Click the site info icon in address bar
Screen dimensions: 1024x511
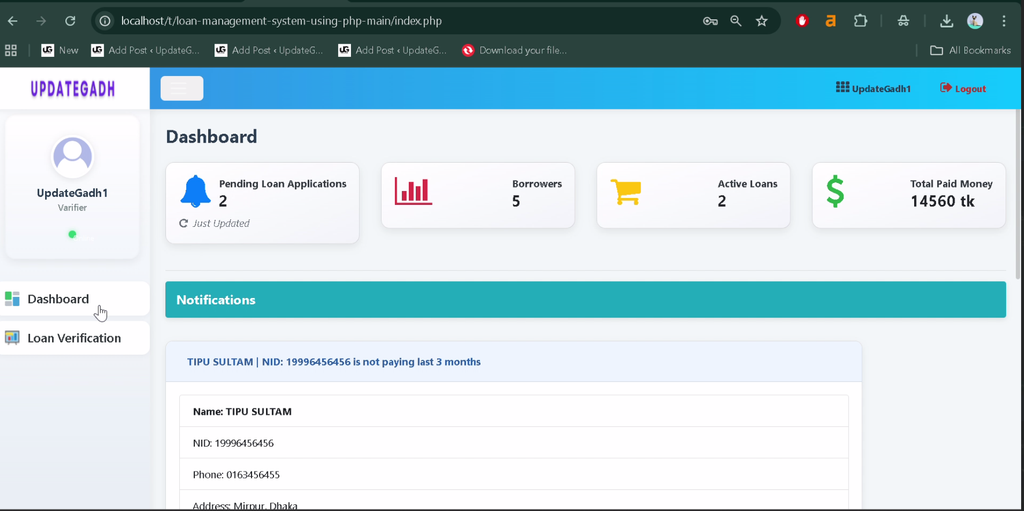tap(104, 21)
